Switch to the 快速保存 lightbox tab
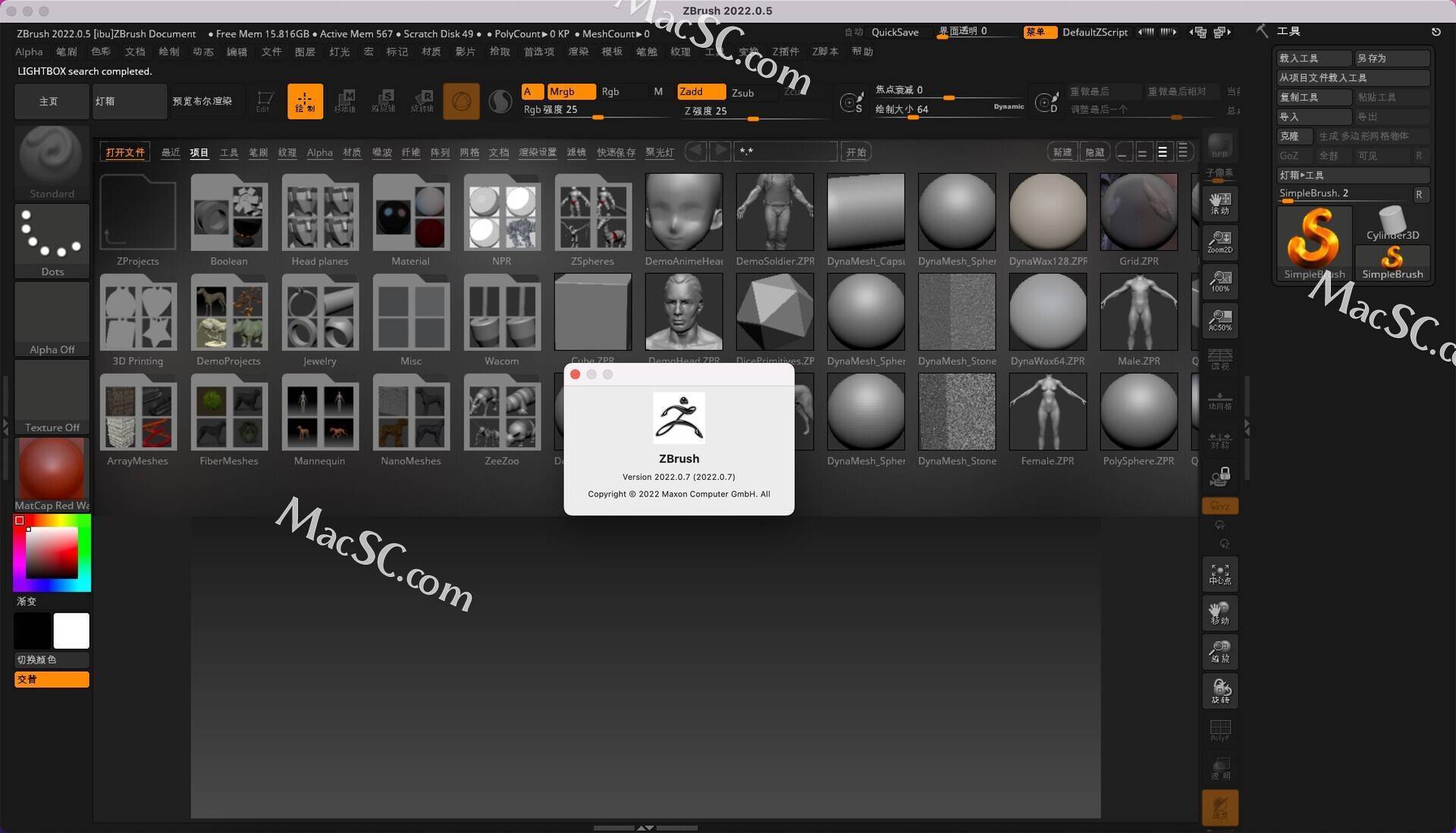This screenshot has width=1456, height=833. coord(616,152)
